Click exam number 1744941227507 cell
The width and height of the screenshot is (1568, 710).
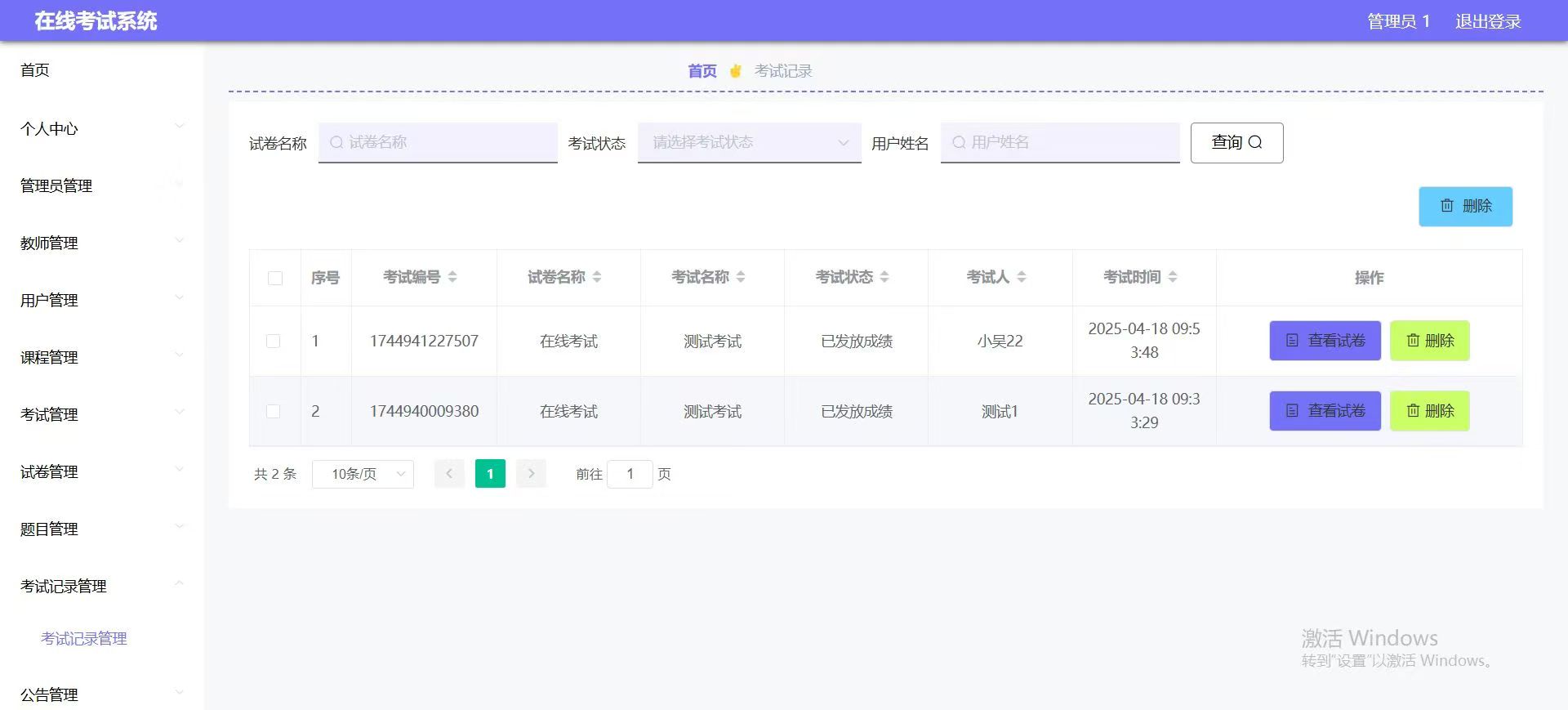tap(424, 341)
